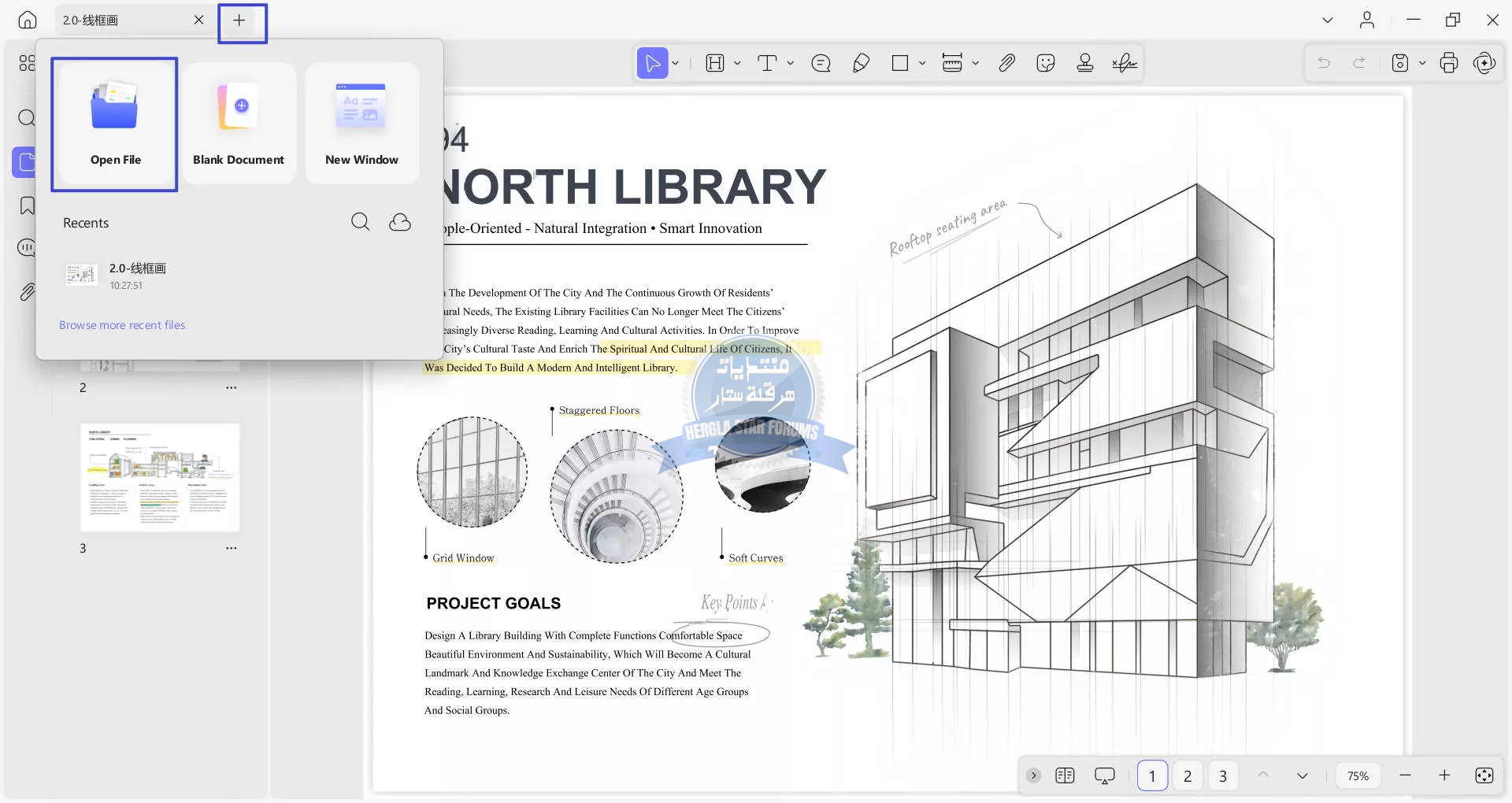The width and height of the screenshot is (1512, 803).
Task: Select the highlighter pen tool
Action: click(x=861, y=63)
